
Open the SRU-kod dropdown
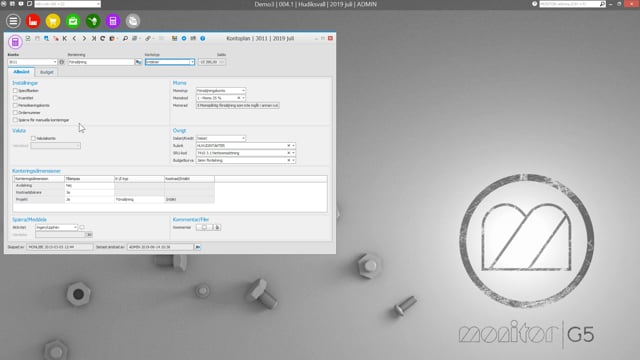[293, 153]
